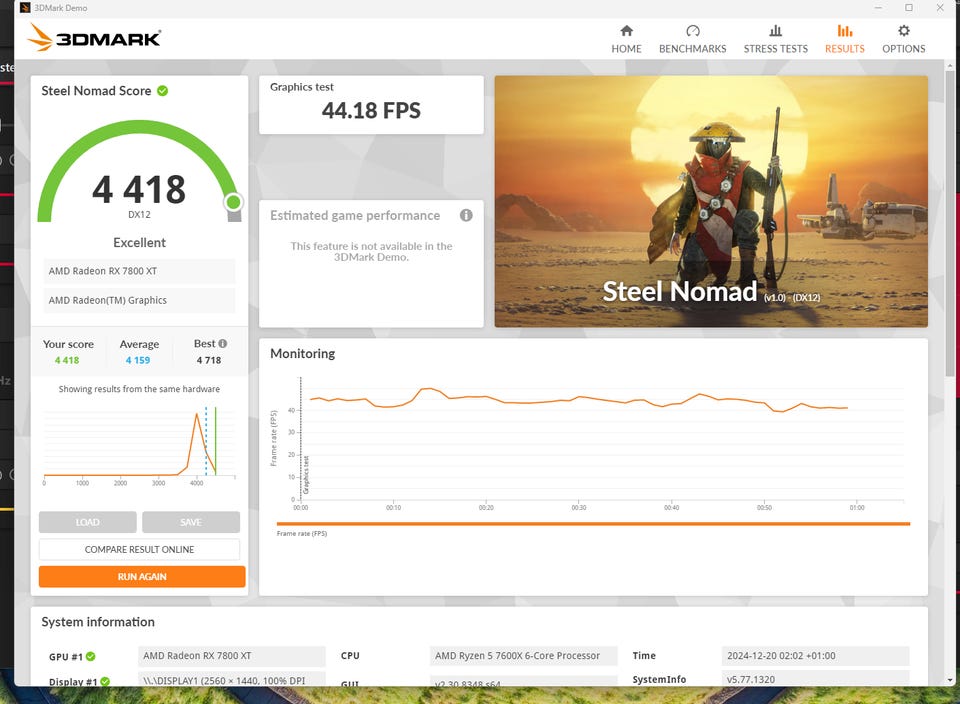Screen dimensions: 960x704
Task: Open the Benchmarks gauge icon
Action: pyautogui.click(x=692, y=31)
